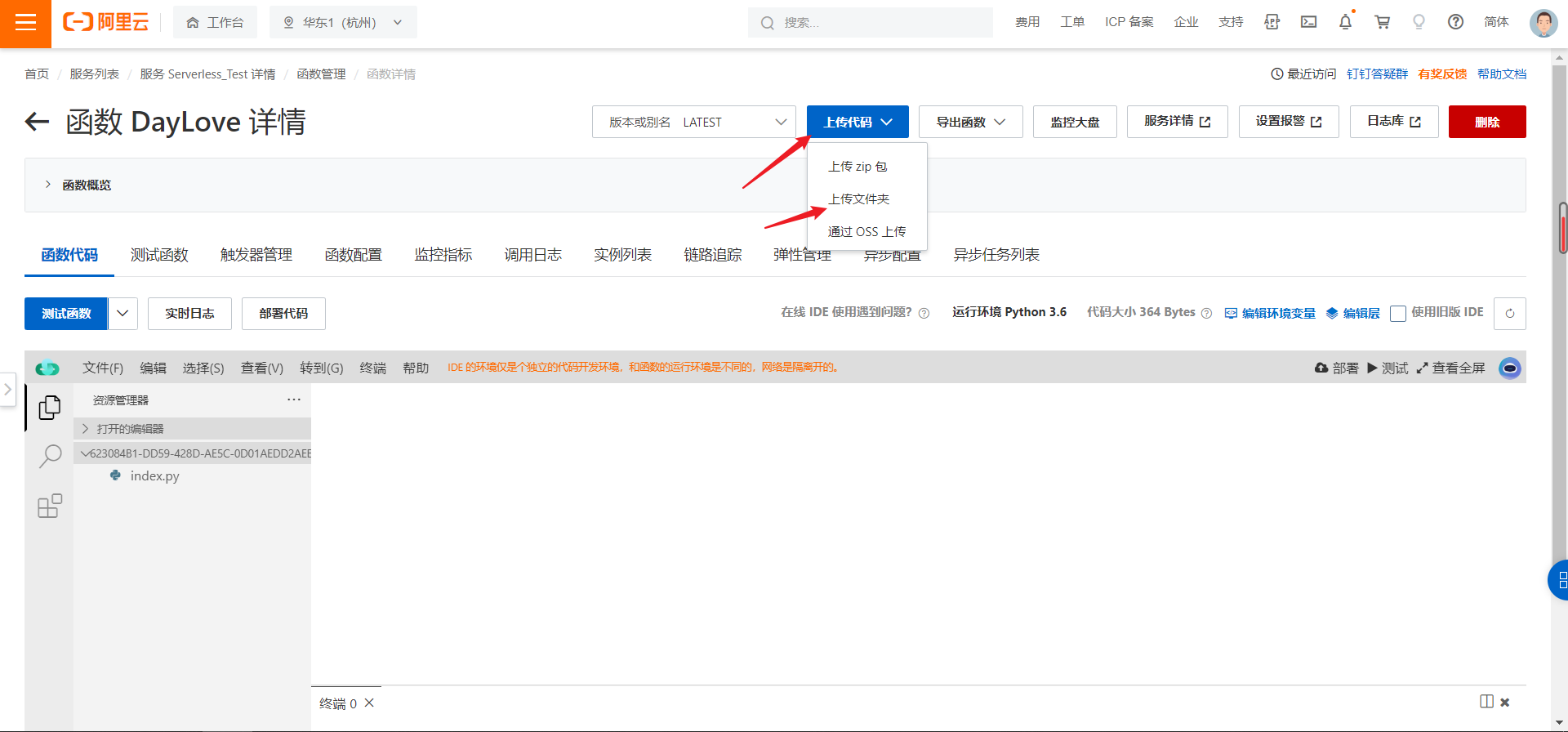The width and height of the screenshot is (1568, 732).
Task: Click the help icon next to 代码大小
Action: [x=1206, y=314]
